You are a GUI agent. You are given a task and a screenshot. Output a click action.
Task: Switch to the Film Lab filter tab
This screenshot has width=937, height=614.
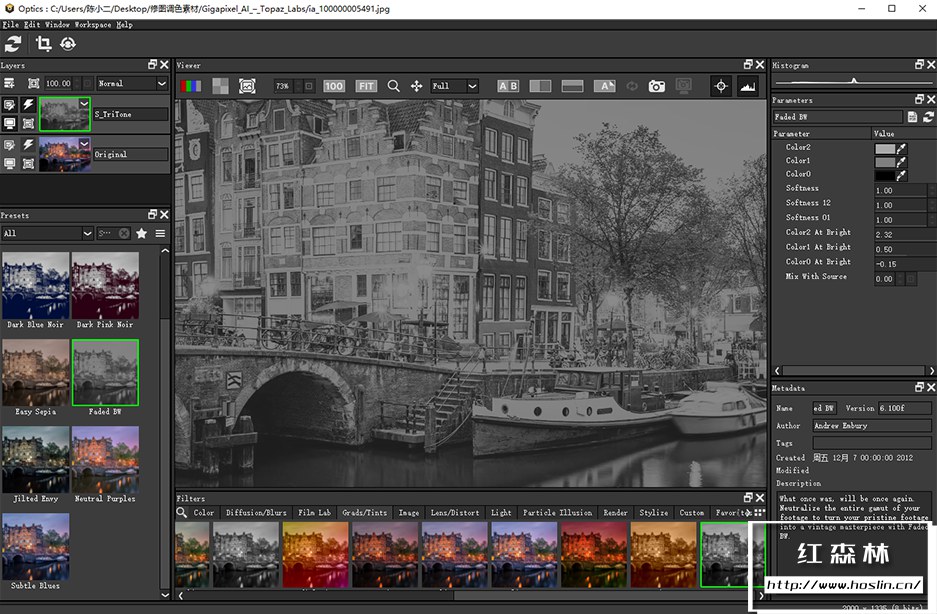[x=314, y=512]
